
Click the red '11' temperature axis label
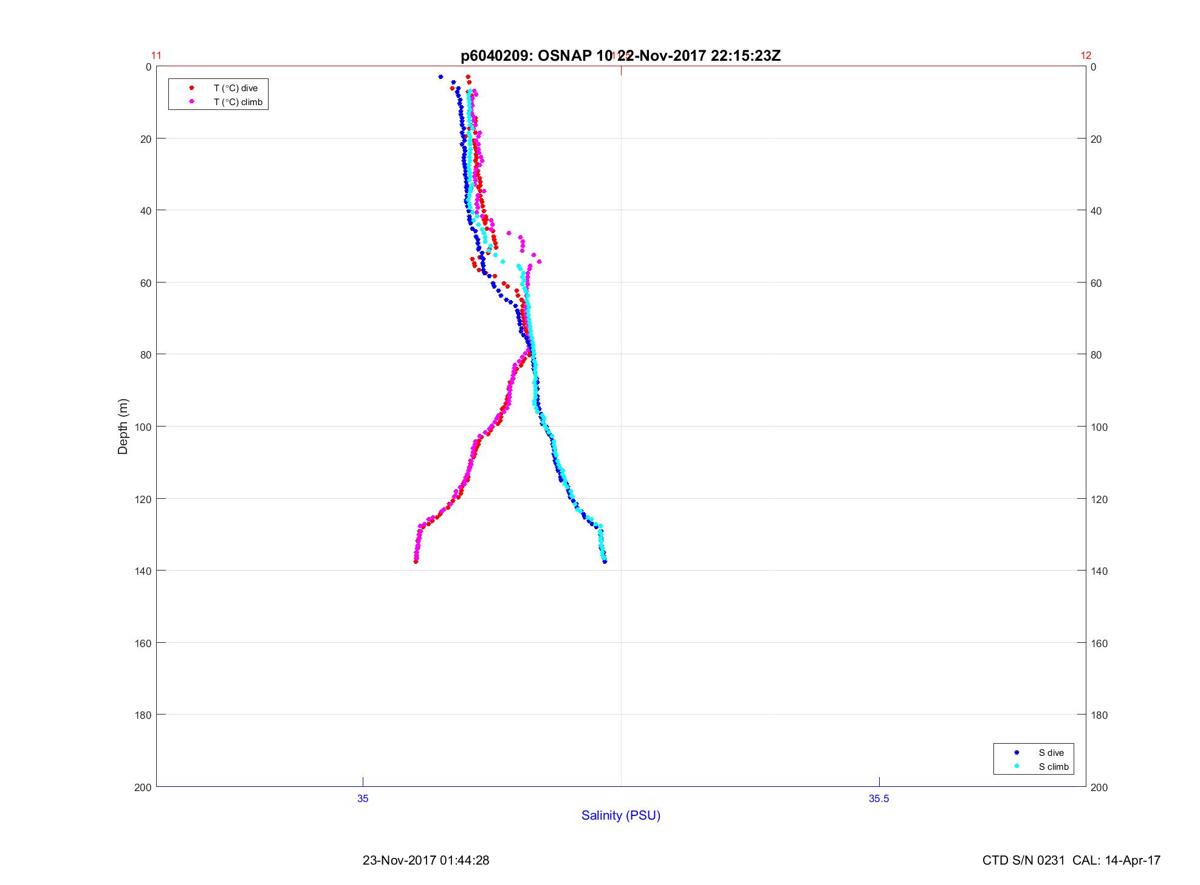click(x=156, y=56)
